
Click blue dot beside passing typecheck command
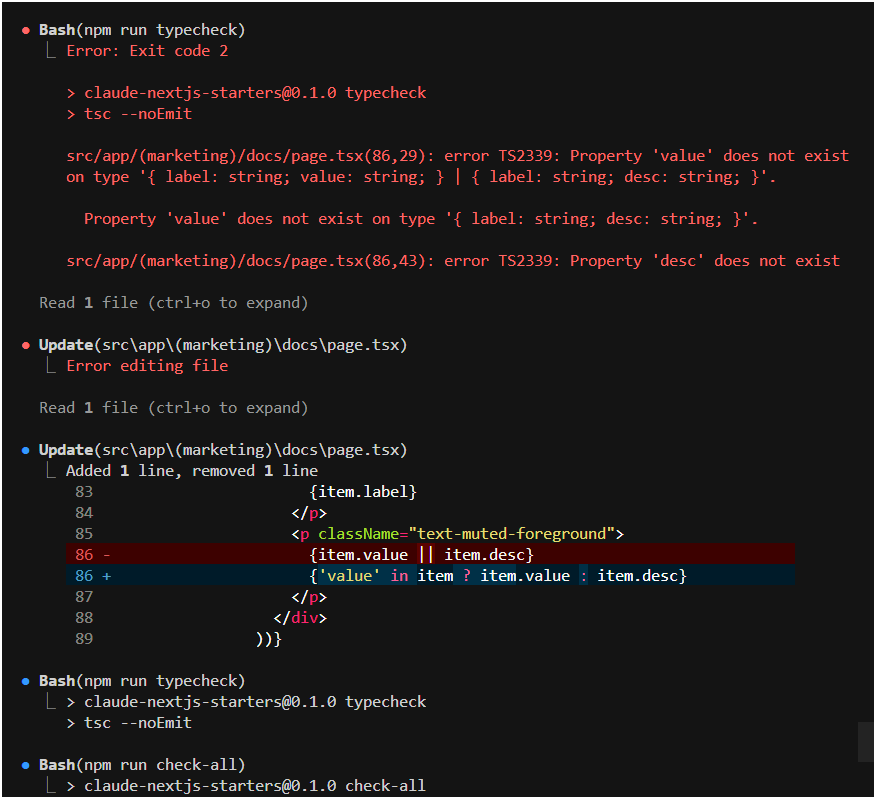point(24,681)
